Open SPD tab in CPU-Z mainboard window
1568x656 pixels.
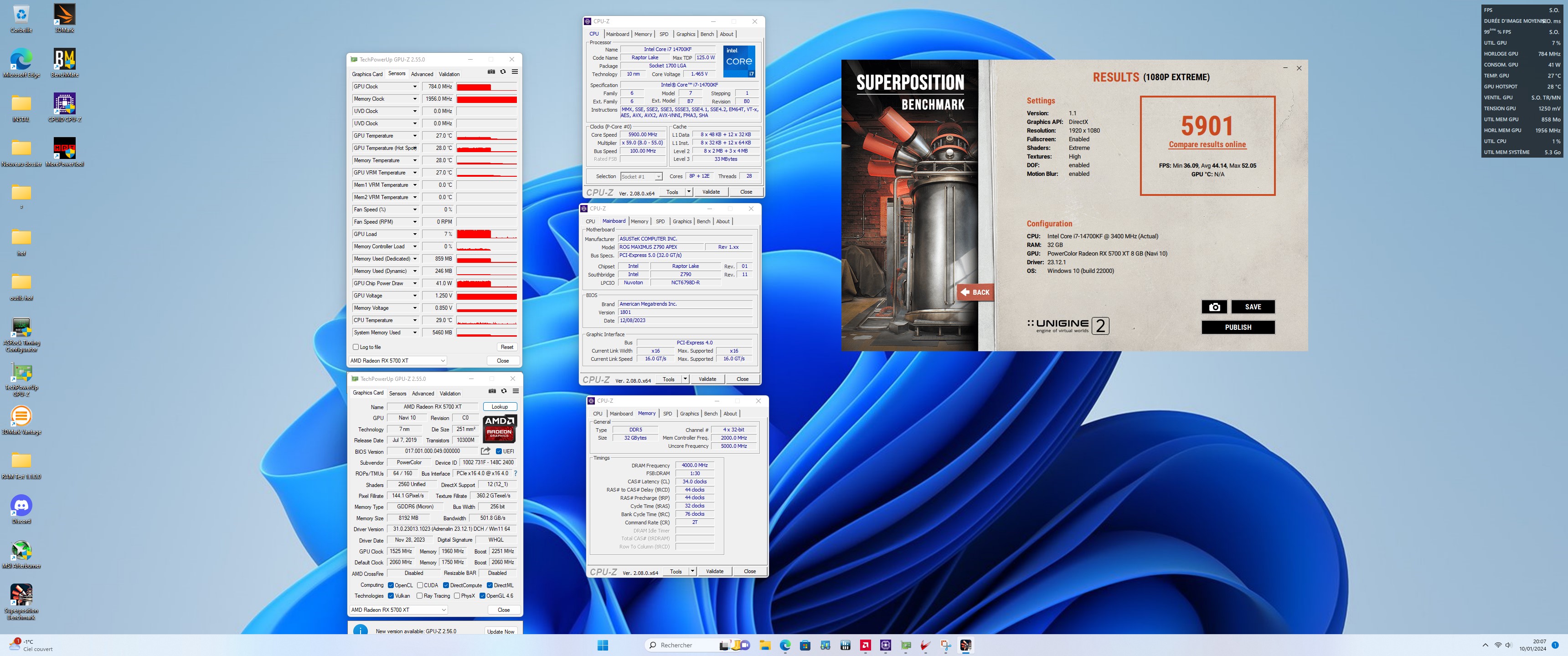coord(660,221)
